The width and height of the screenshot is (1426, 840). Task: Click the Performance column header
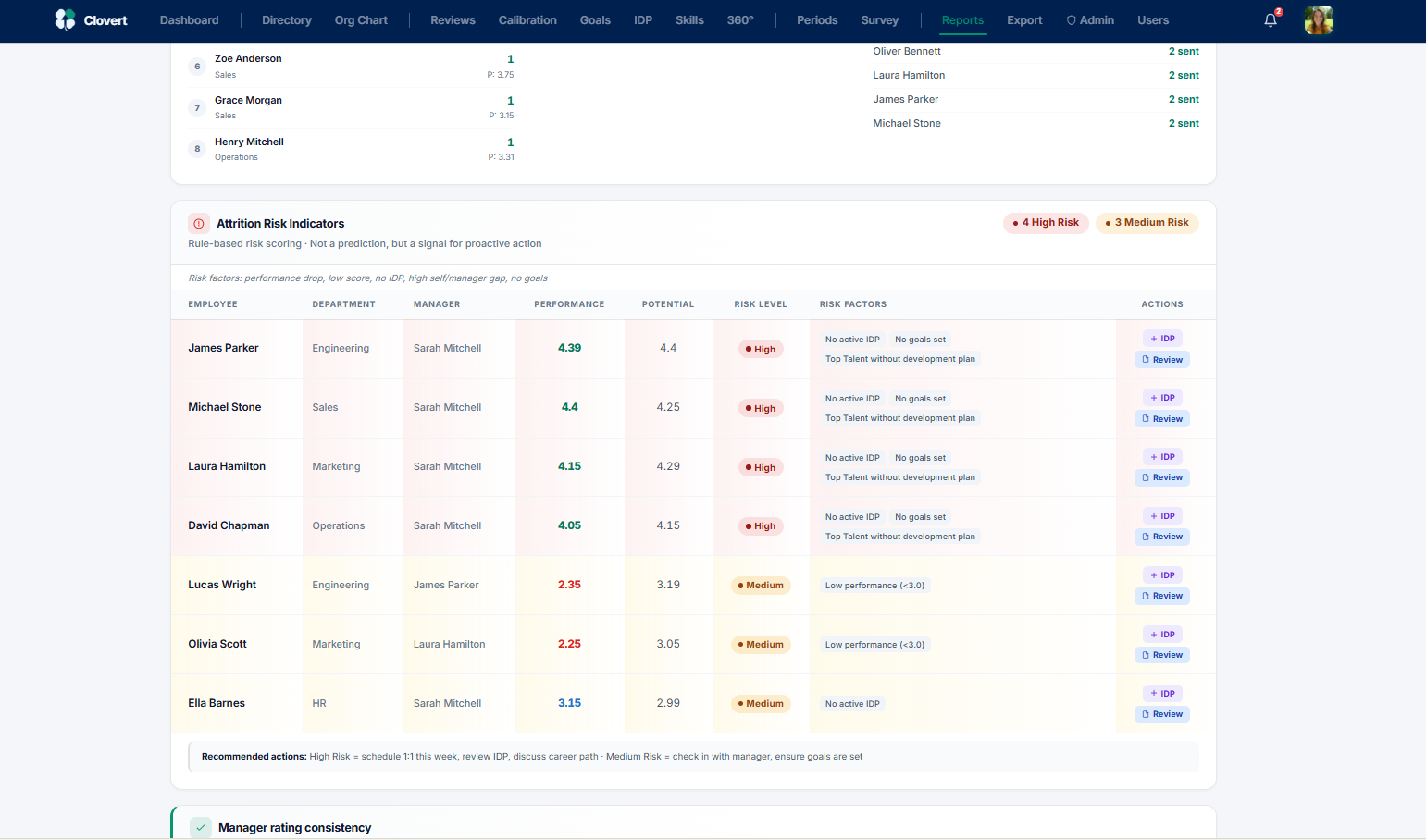[569, 304]
